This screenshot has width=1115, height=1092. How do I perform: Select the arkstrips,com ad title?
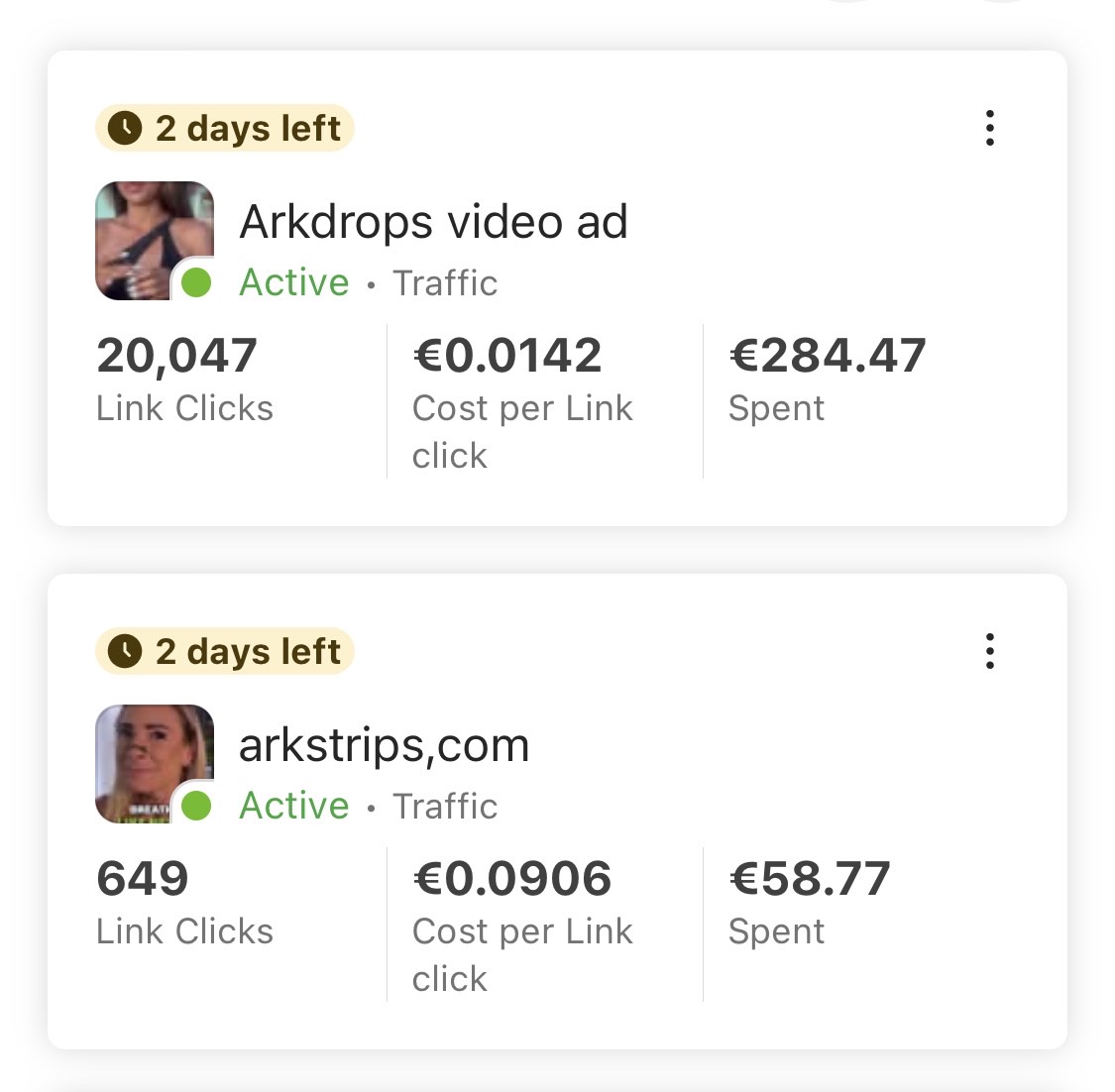pyautogui.click(x=384, y=746)
